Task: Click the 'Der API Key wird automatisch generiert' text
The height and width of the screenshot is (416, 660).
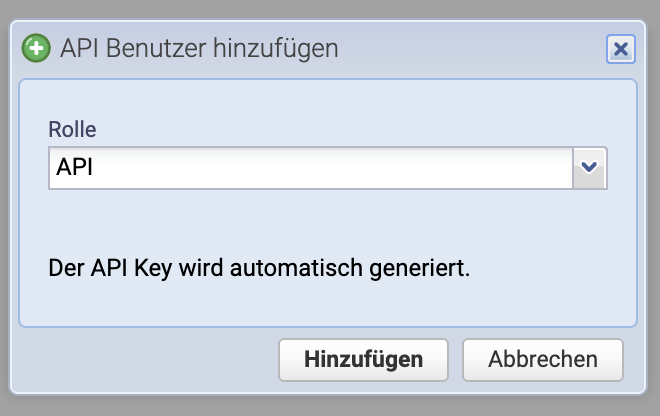Action: (259, 268)
